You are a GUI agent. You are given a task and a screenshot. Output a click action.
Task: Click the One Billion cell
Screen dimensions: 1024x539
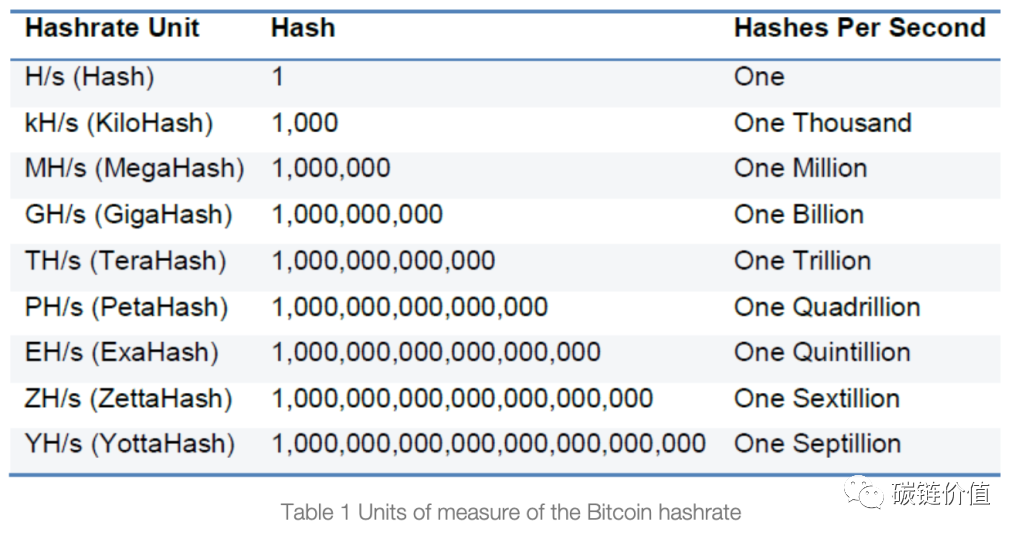pos(798,214)
